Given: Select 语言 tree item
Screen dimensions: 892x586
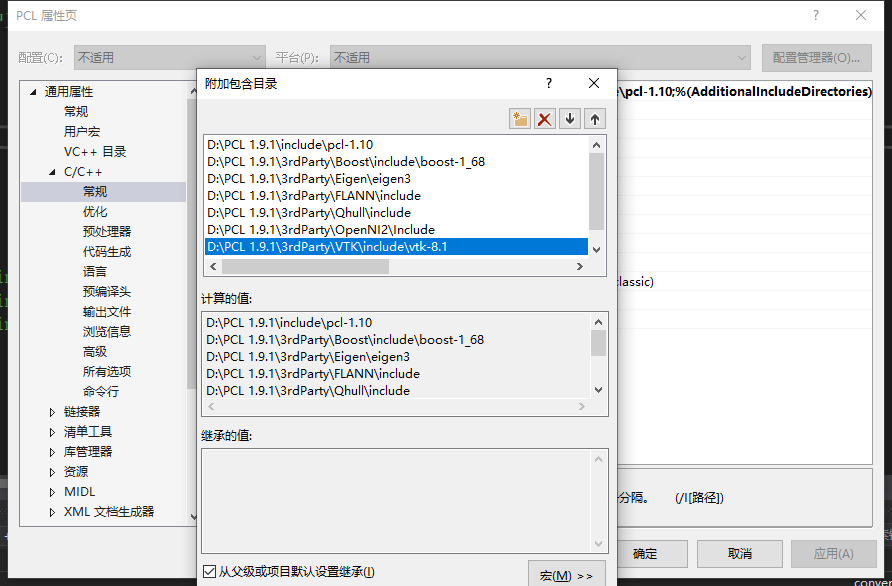Looking at the screenshot, I should [94, 271].
